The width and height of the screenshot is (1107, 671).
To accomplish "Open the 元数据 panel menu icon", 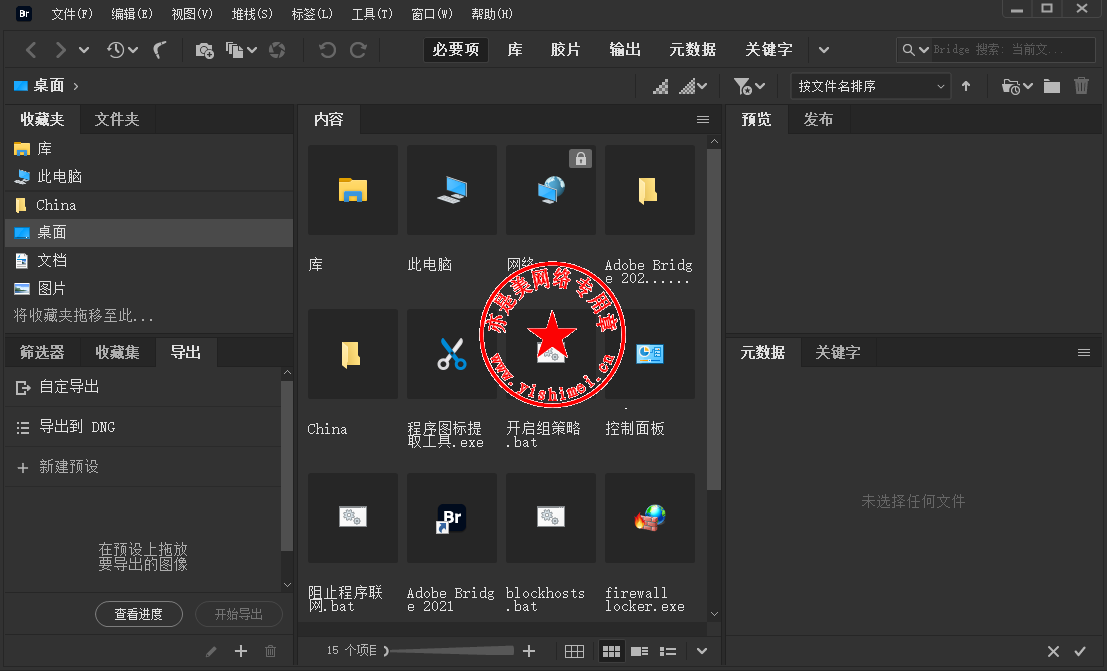I will 1084,352.
